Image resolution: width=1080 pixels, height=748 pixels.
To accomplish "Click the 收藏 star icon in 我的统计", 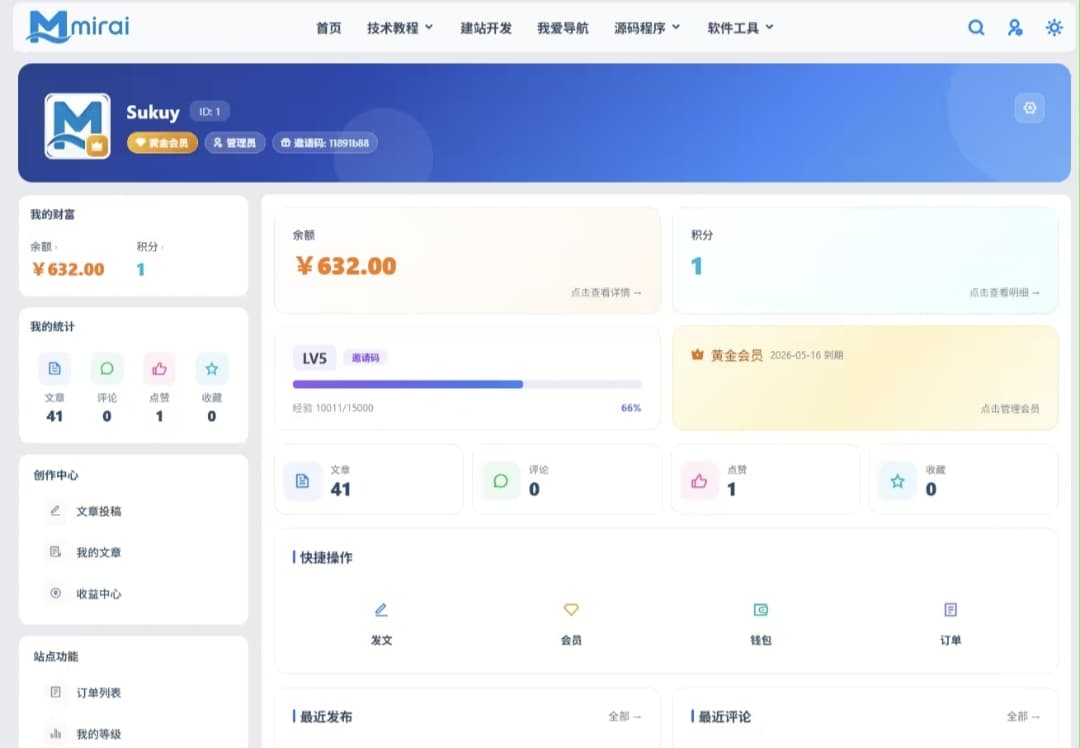I will click(x=211, y=369).
